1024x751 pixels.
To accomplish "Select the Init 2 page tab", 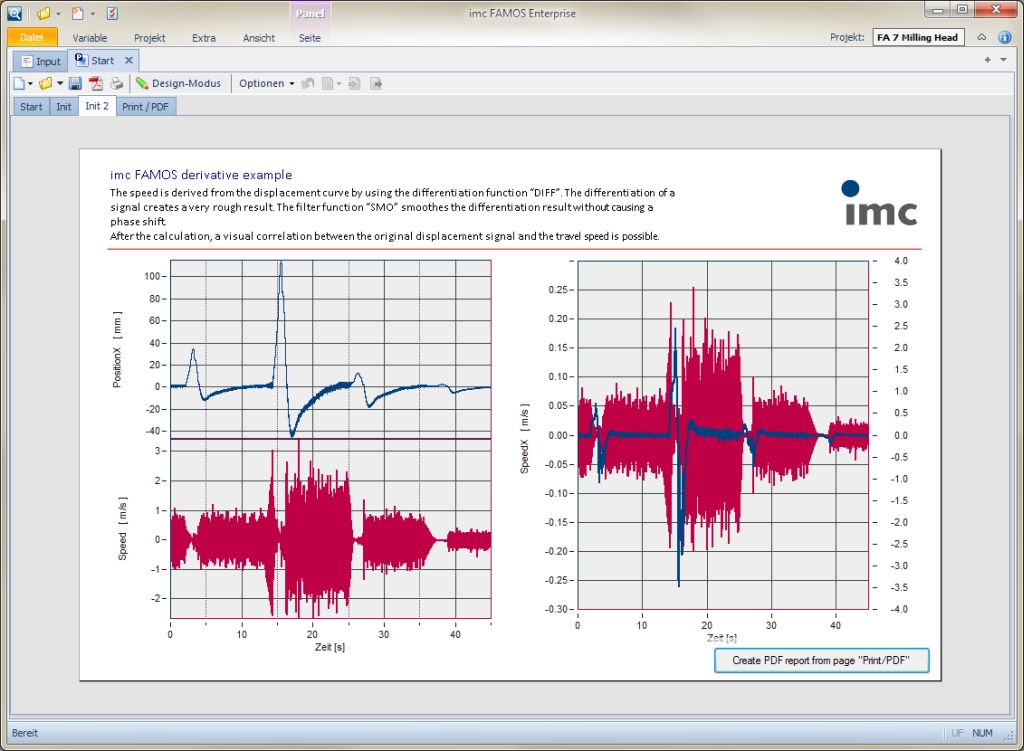I will pyautogui.click(x=97, y=106).
